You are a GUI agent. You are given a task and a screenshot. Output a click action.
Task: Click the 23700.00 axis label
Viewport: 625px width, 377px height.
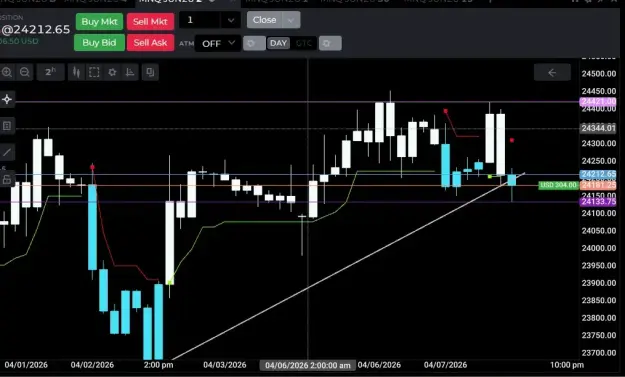[599, 353]
